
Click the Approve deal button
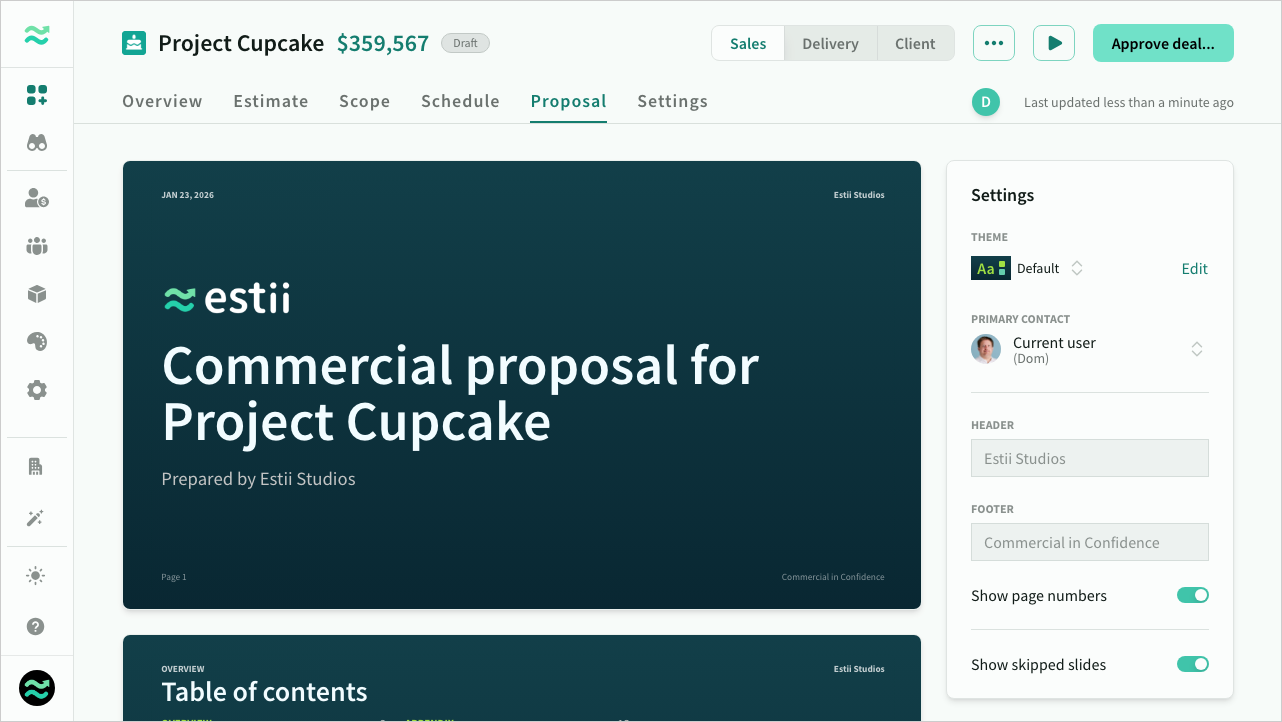point(1163,44)
